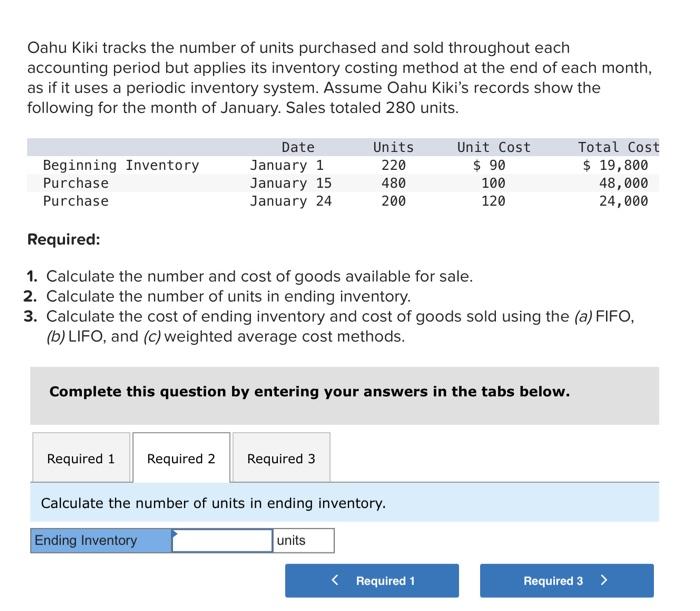Open the Required 3 tab
The height and width of the screenshot is (611, 700).
pos(281,459)
